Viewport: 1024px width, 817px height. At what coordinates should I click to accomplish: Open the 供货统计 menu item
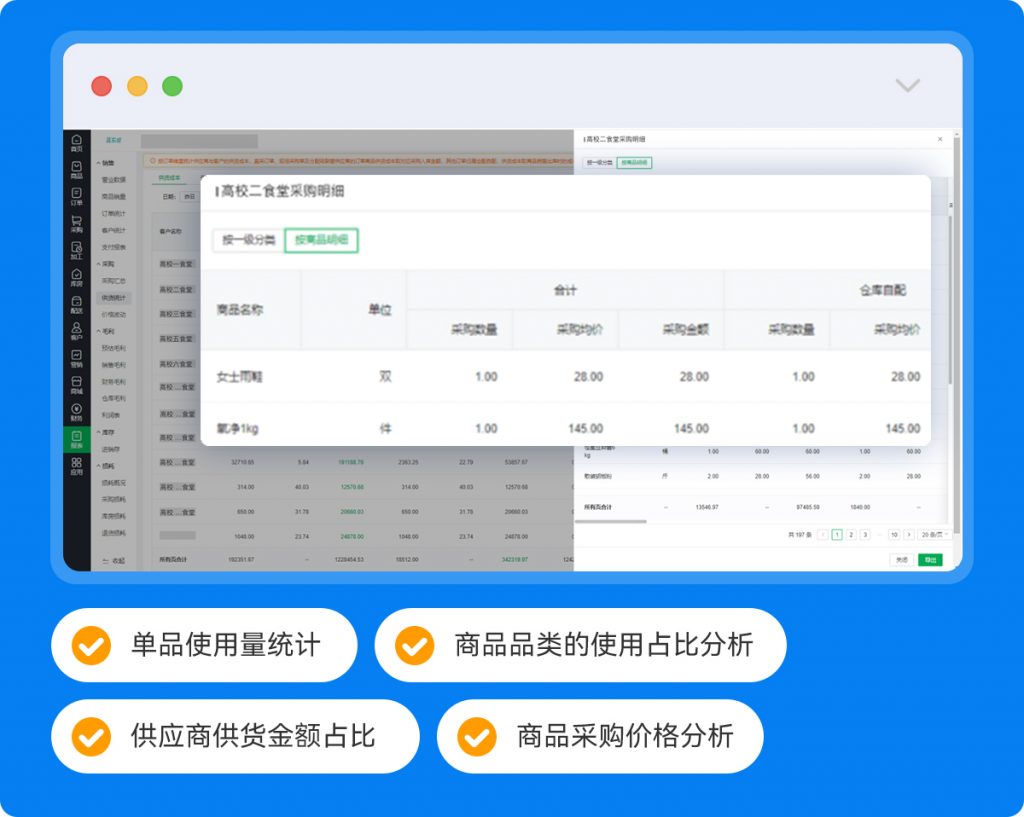[x=114, y=298]
